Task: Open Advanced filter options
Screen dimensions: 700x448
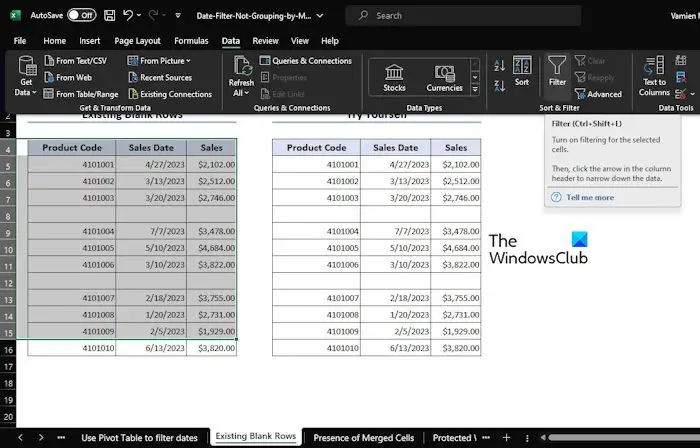Action: coord(598,94)
